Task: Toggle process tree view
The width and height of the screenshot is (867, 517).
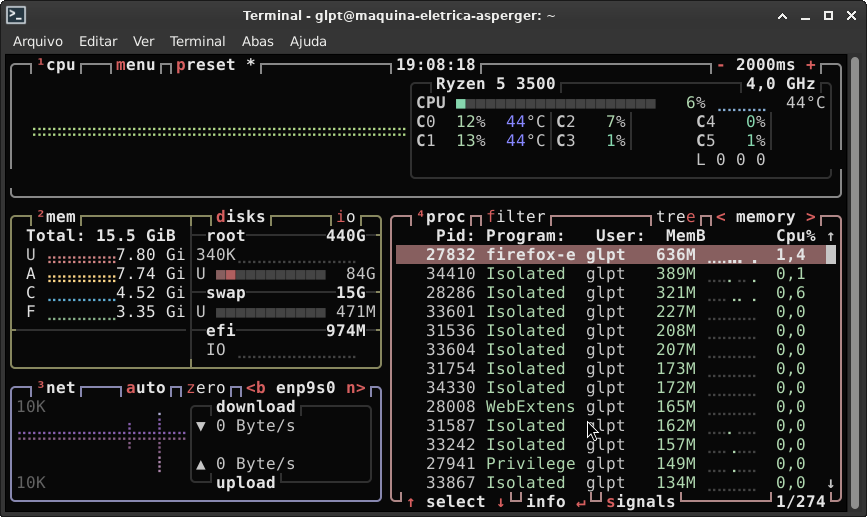Action: [676, 217]
